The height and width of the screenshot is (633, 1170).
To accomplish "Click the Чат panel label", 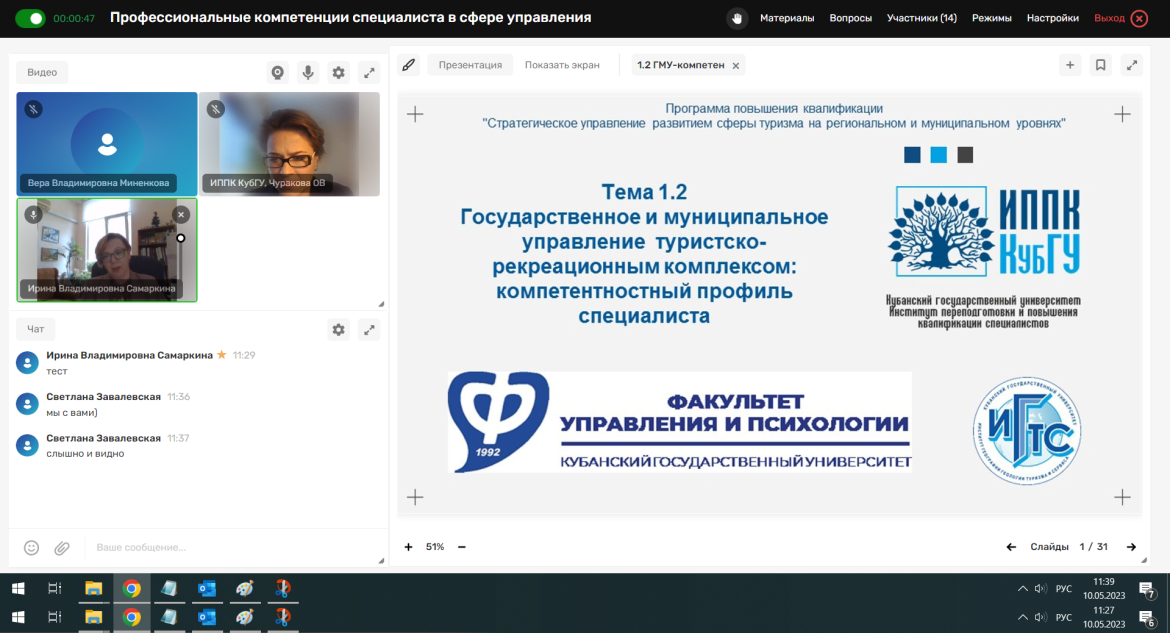I will click(36, 329).
